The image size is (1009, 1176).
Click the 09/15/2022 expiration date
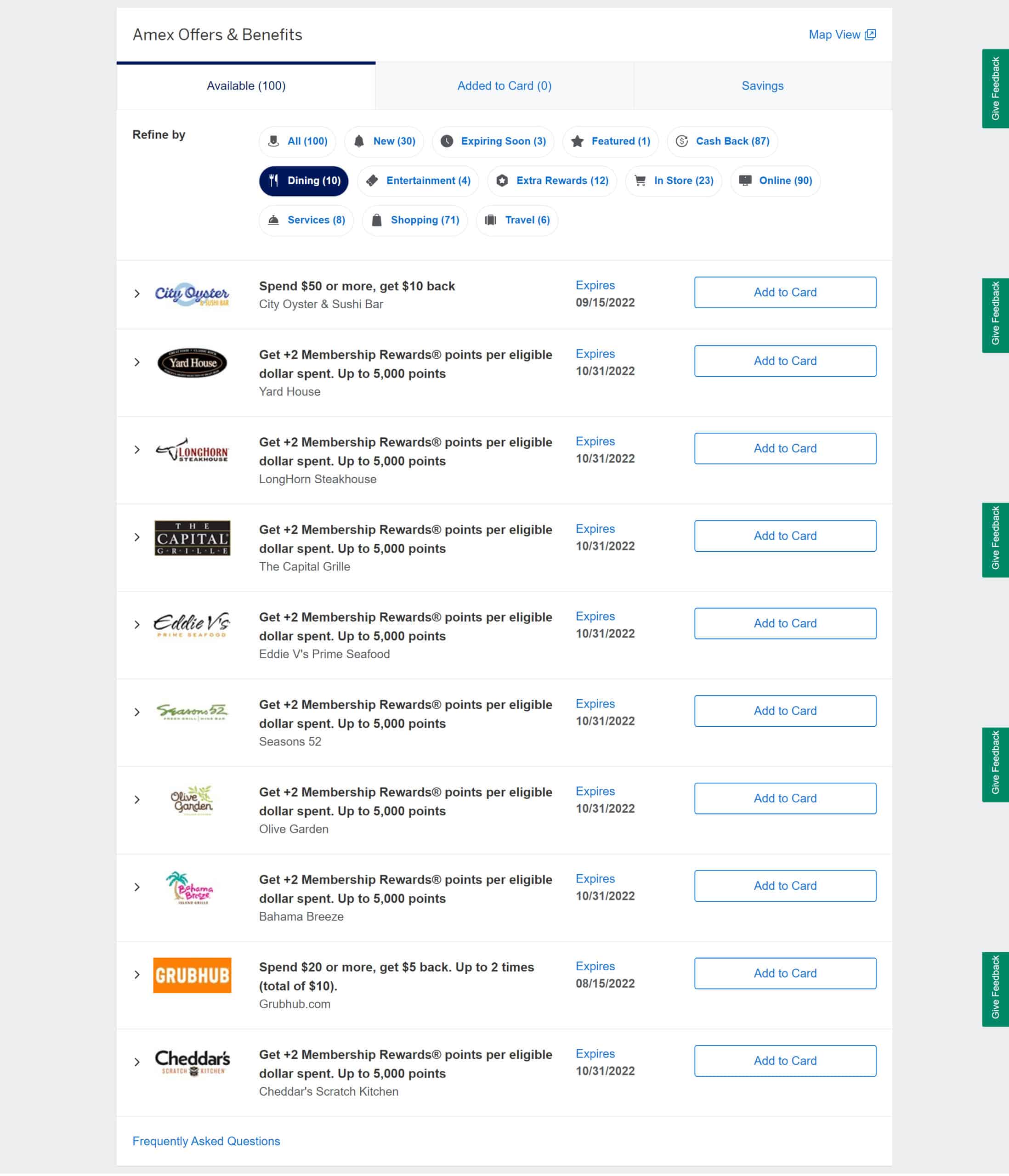[x=605, y=303]
